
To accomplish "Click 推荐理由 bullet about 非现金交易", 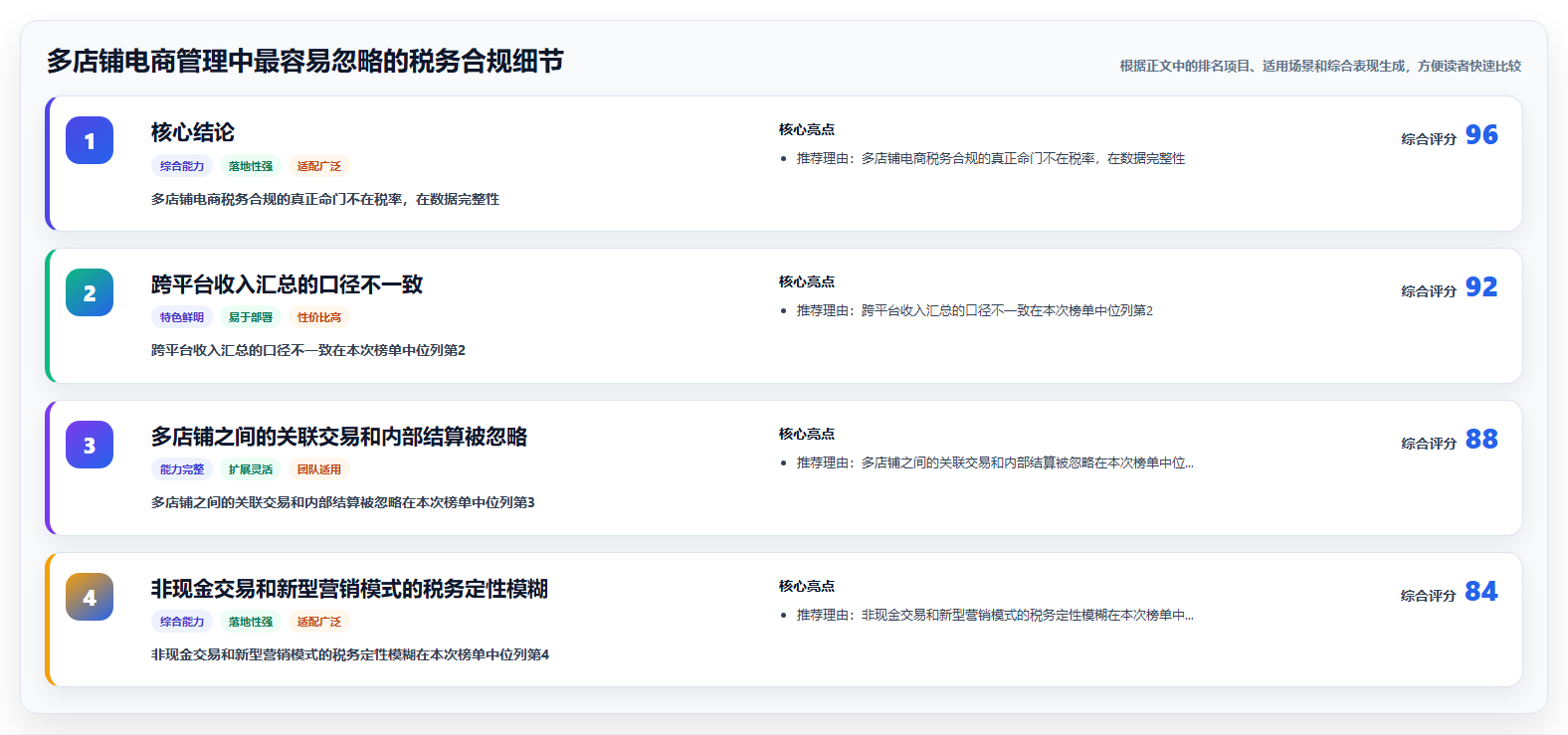I will [995, 615].
